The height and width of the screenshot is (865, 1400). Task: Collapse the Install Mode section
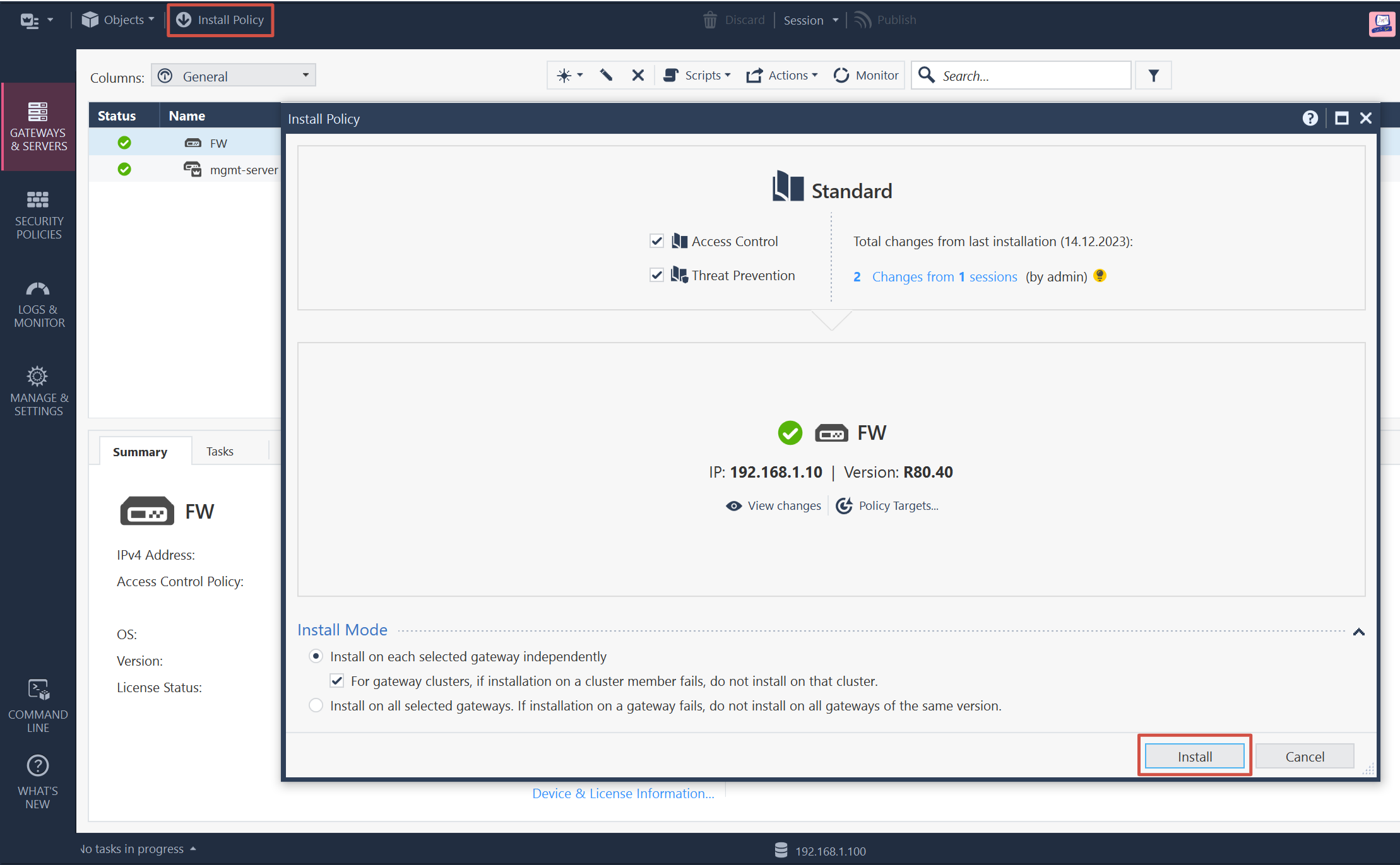point(1358,632)
